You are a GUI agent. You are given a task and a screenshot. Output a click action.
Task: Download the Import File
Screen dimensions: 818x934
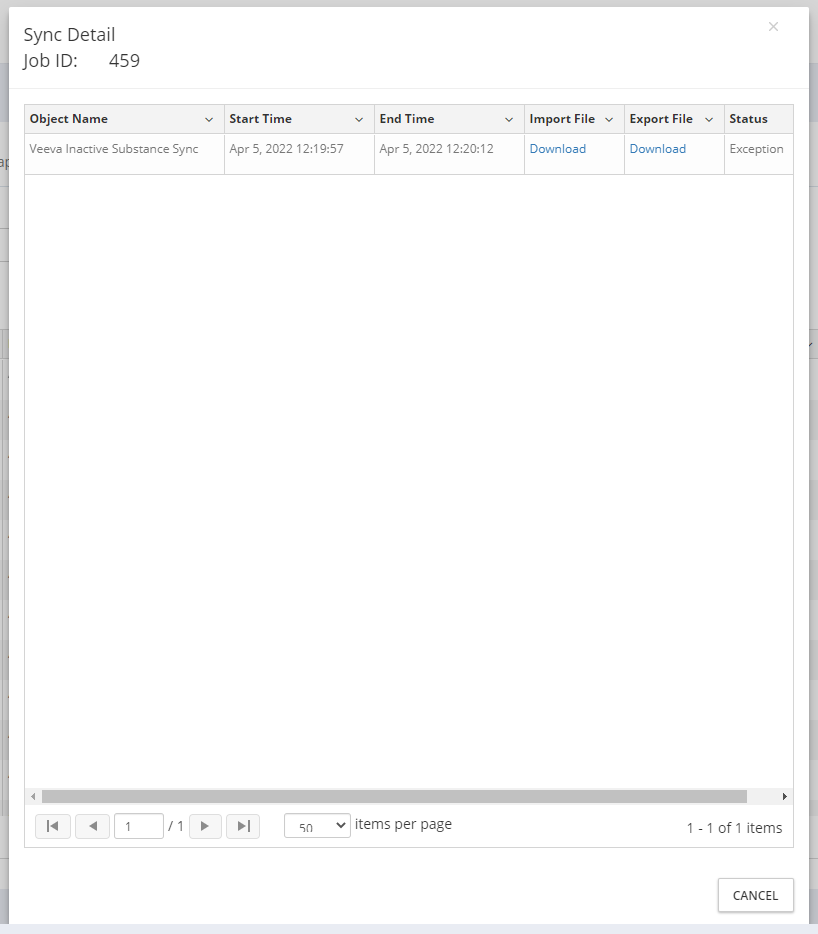(x=557, y=149)
